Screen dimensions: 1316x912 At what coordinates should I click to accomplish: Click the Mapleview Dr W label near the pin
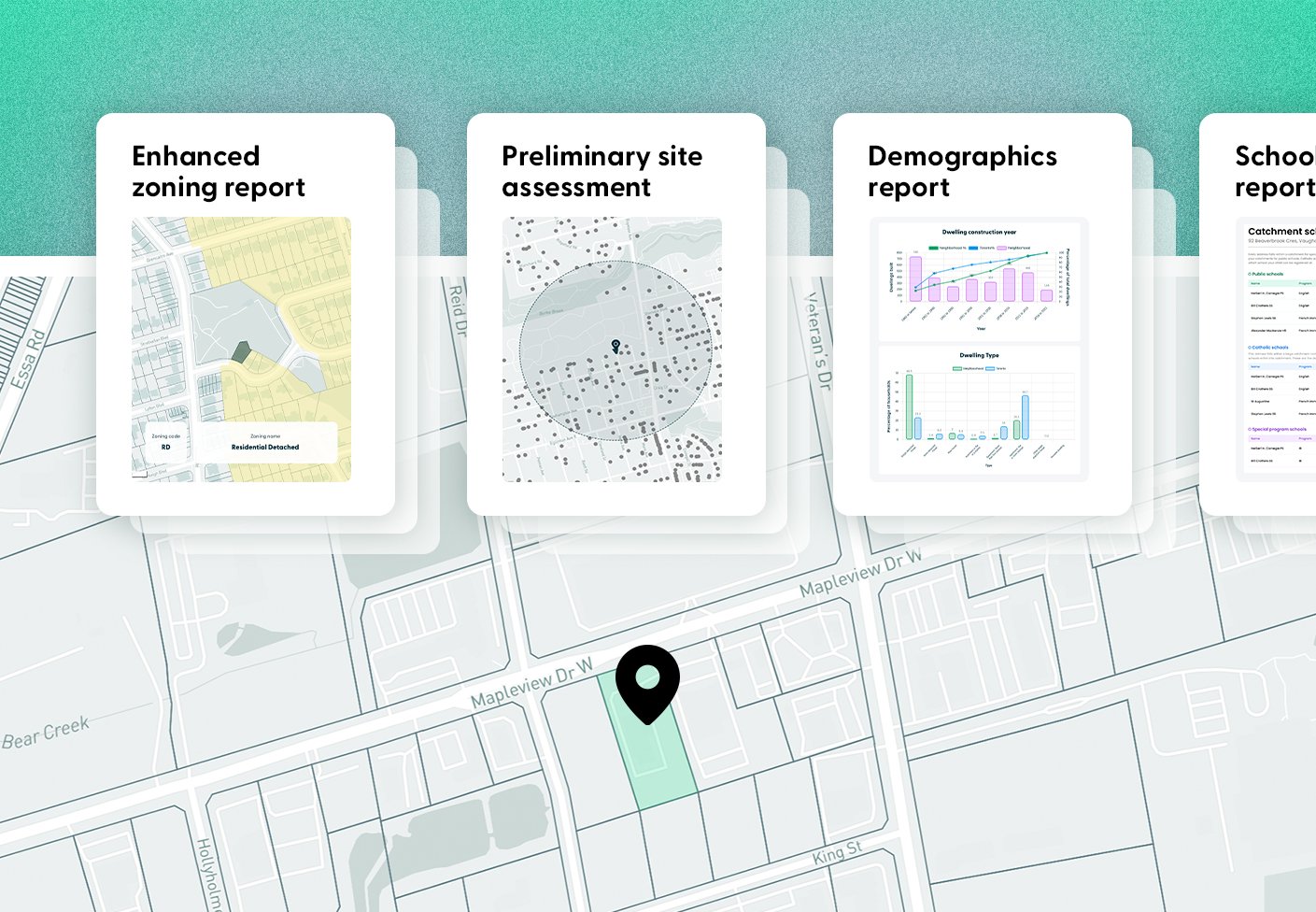[531, 684]
